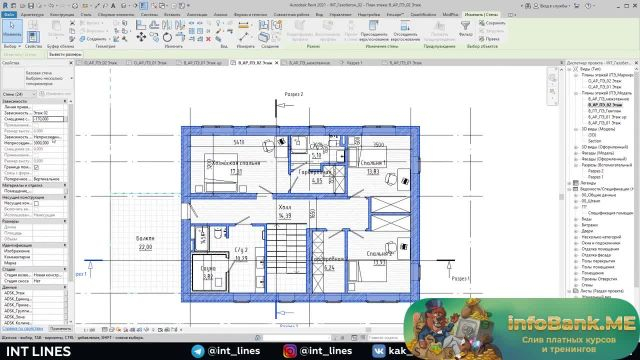Screen dimensions: 640x360
Task: Click the Save icon in quick access toolbar
Action: coord(31,6)
